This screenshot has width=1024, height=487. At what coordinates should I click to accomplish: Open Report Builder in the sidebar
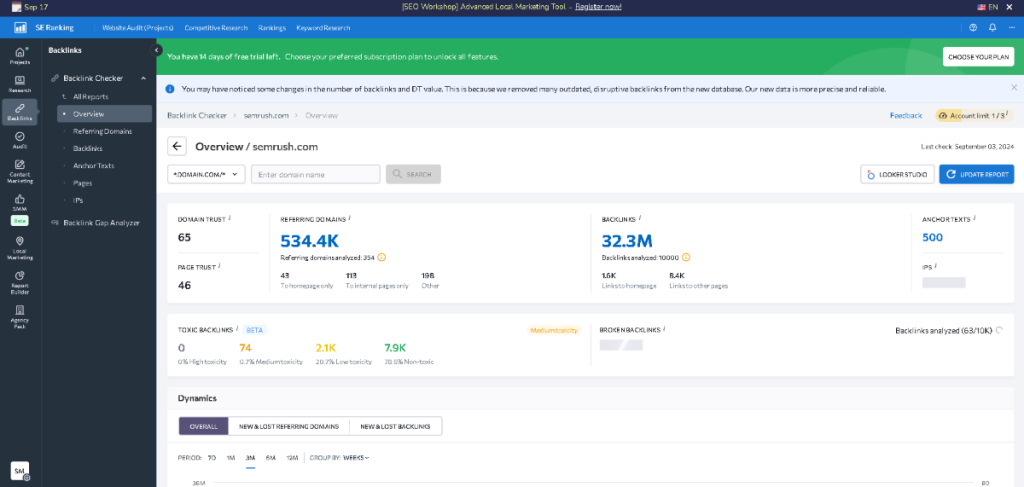pyautogui.click(x=20, y=283)
